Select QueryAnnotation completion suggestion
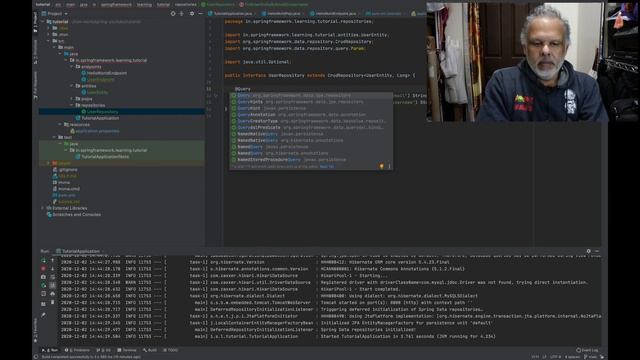The width and height of the screenshot is (640, 360). (x=311, y=115)
